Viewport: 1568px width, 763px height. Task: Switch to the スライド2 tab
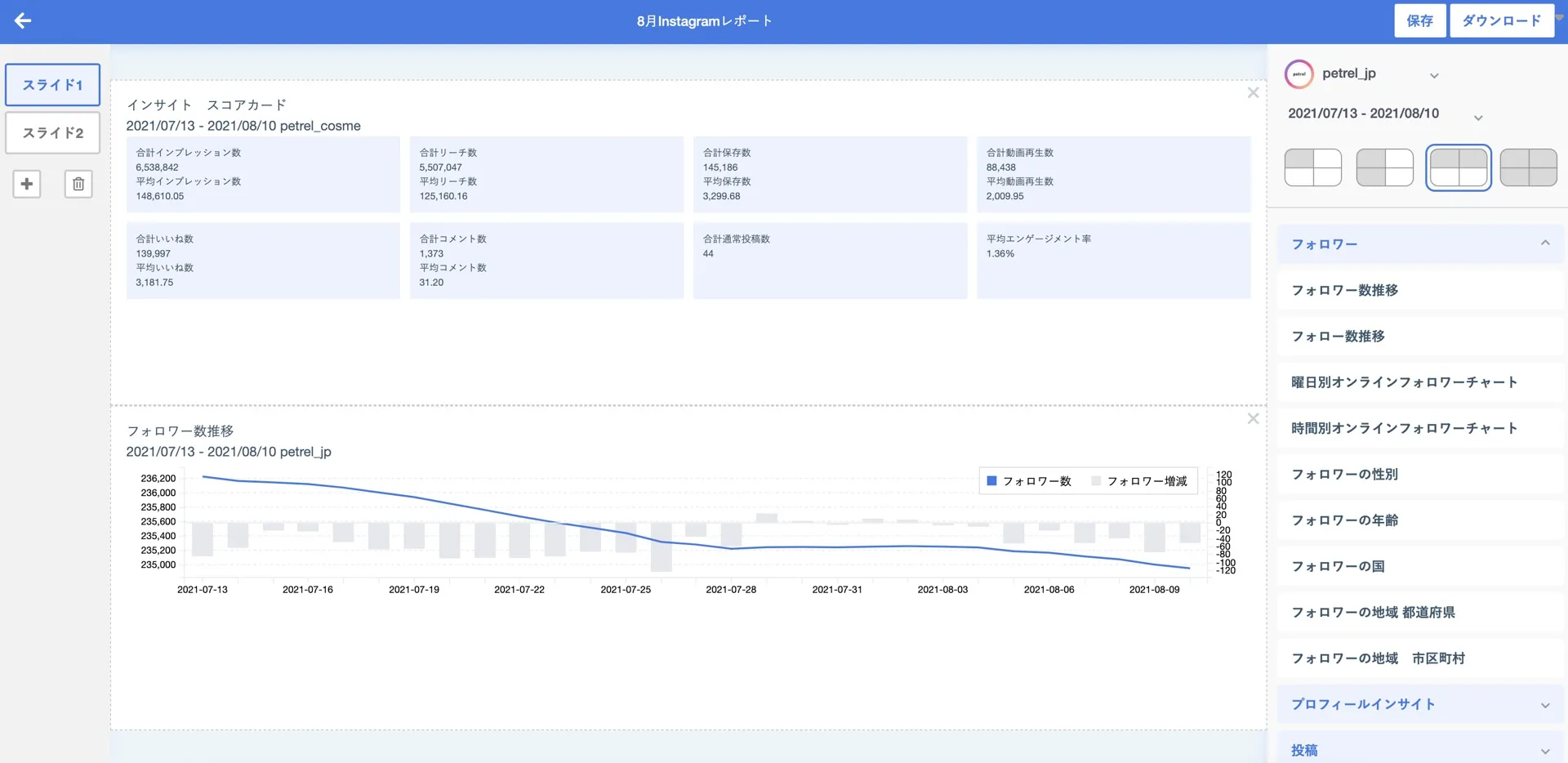[x=53, y=132]
